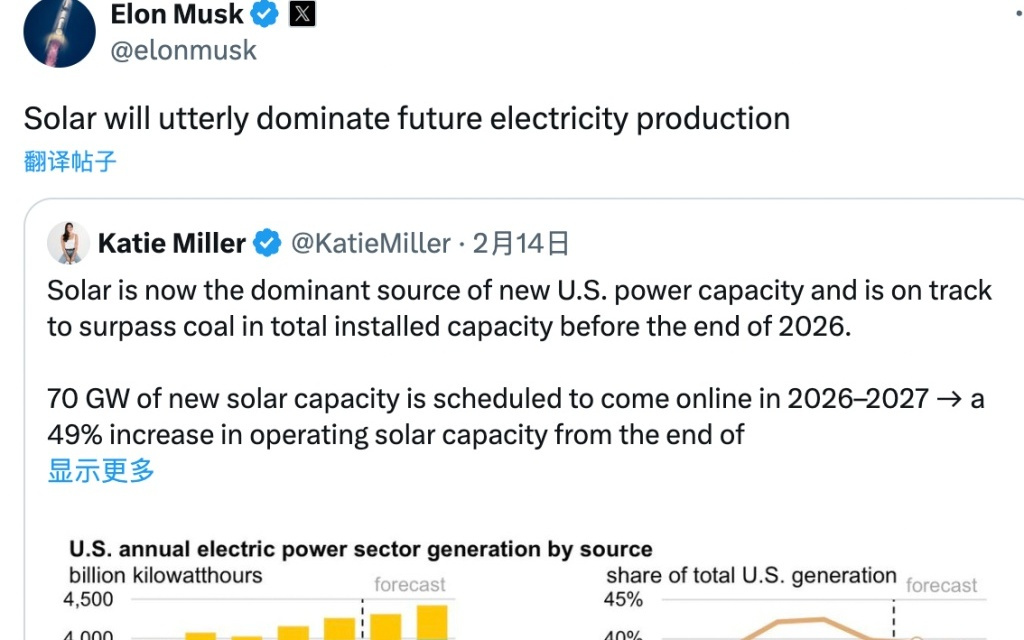Viewport: 1024px width, 640px height.
Task: Expand quoted post with 显示更多
Action: coord(101,471)
